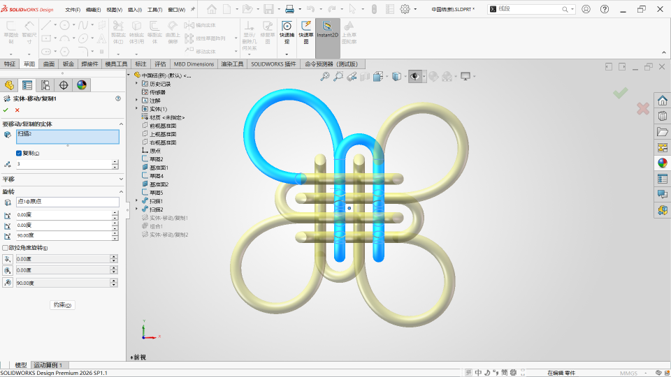Collapse the ribbon with the chevron arrow
This screenshot has height=377, width=671.
pyautogui.click(x=664, y=53)
